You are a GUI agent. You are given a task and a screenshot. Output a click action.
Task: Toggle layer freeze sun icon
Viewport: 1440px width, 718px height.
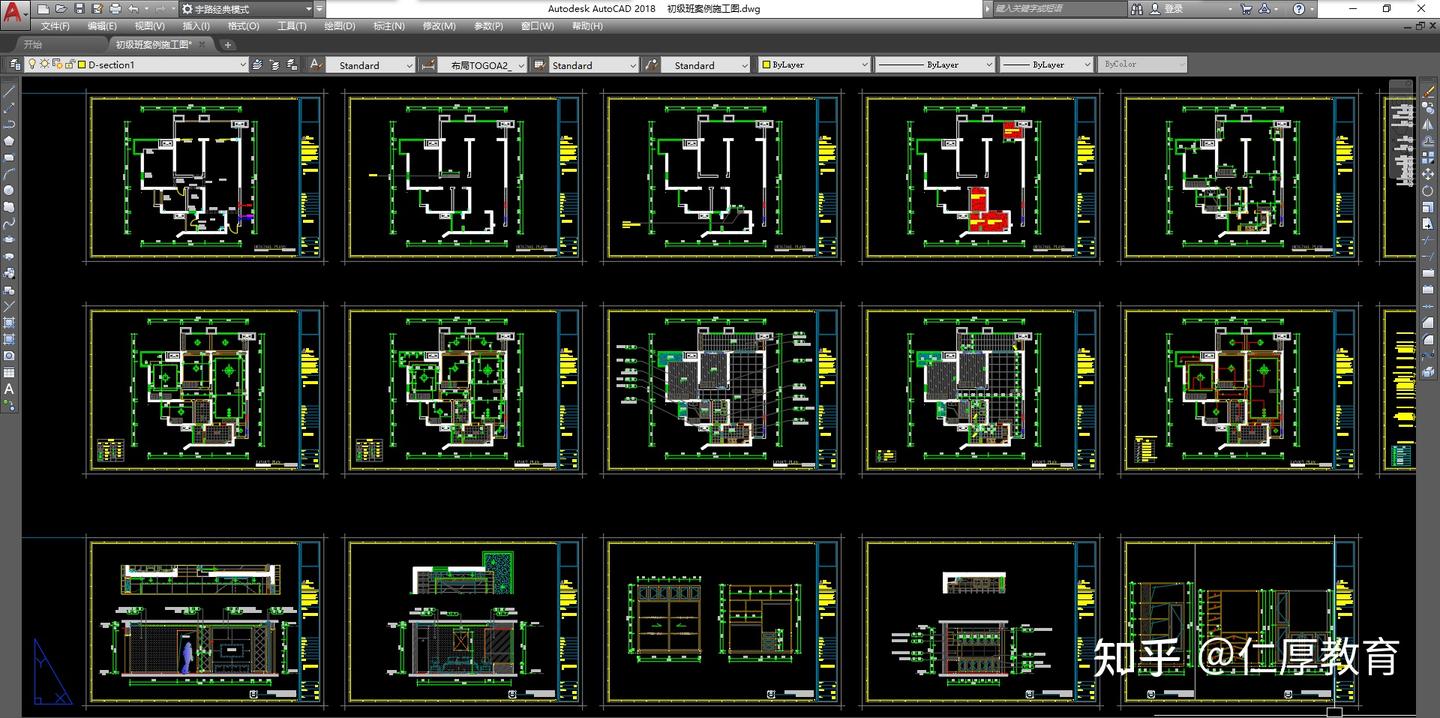(x=43, y=64)
